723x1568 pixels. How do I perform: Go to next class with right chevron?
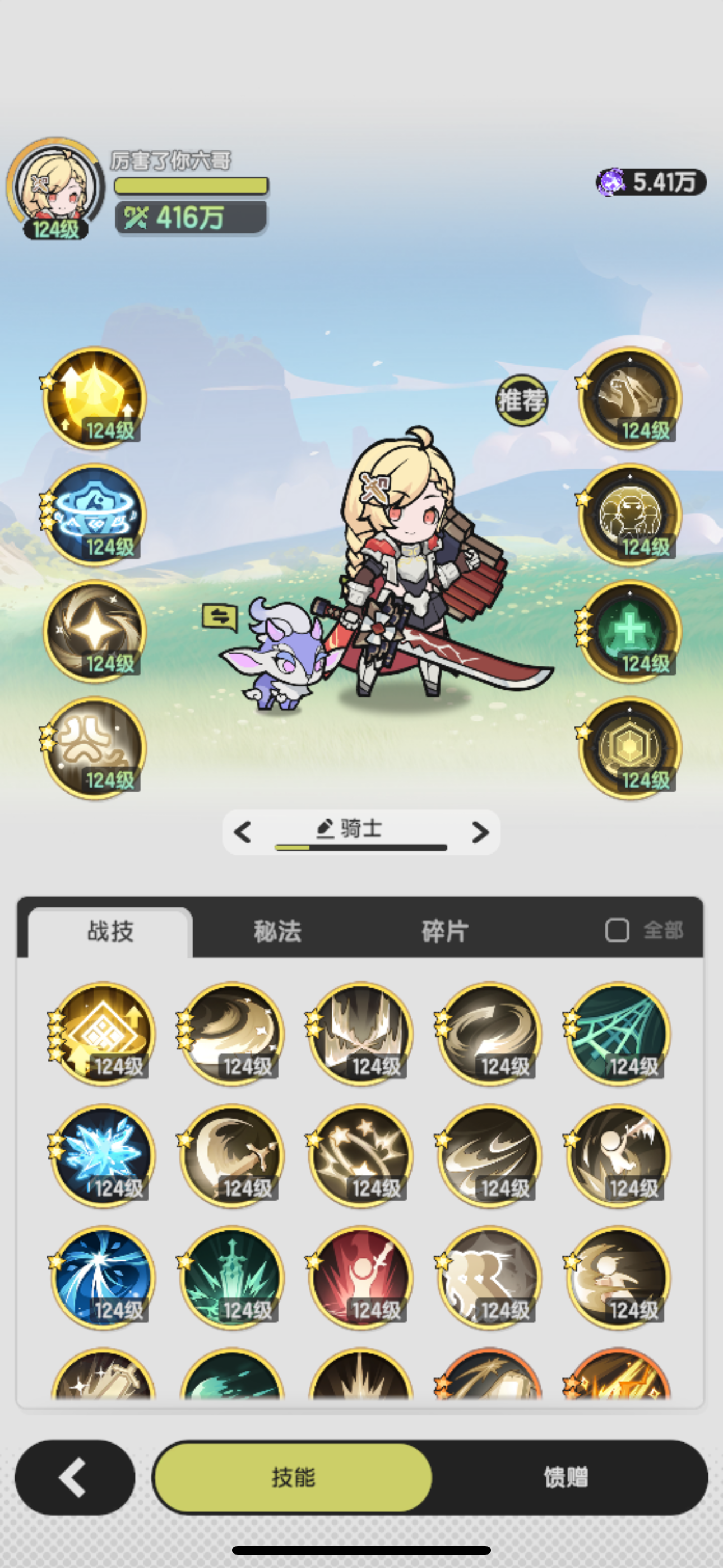[x=480, y=832]
